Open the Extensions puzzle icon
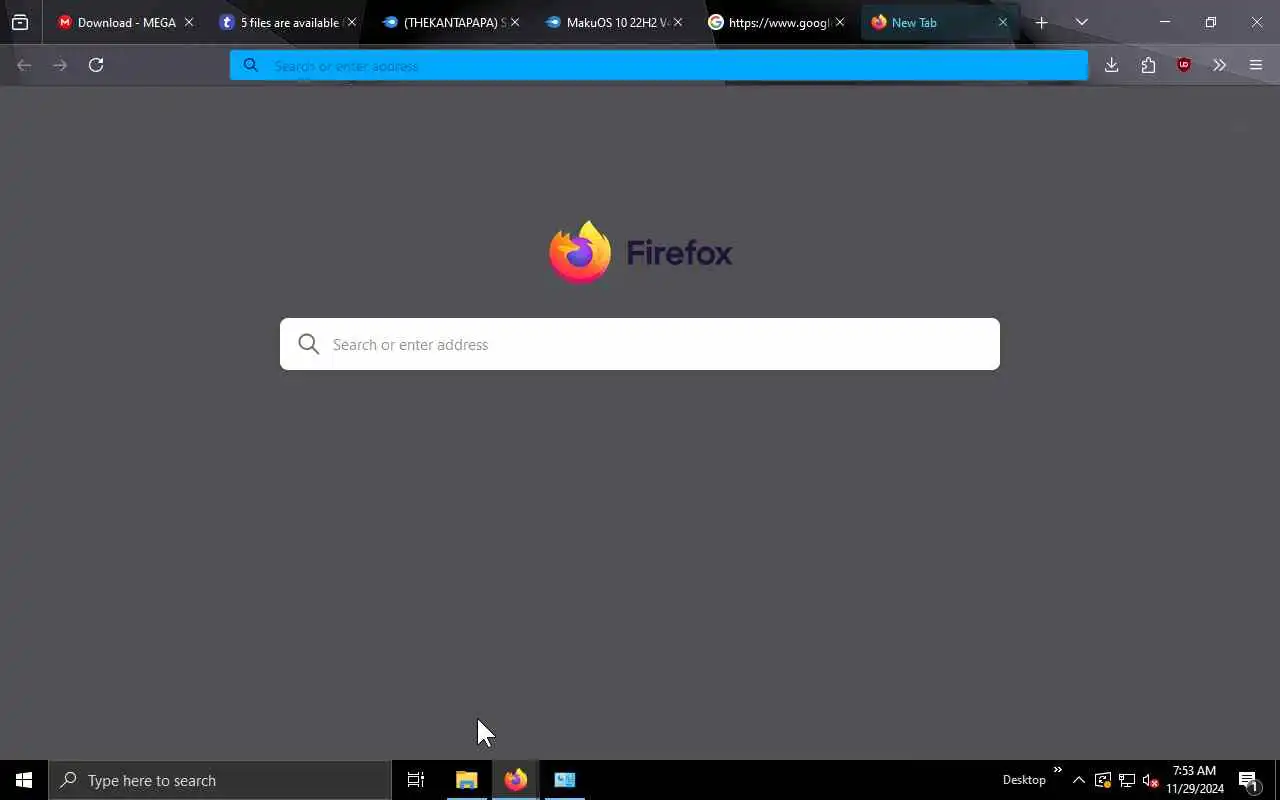Screen dimensions: 1280x800 point(1148,65)
